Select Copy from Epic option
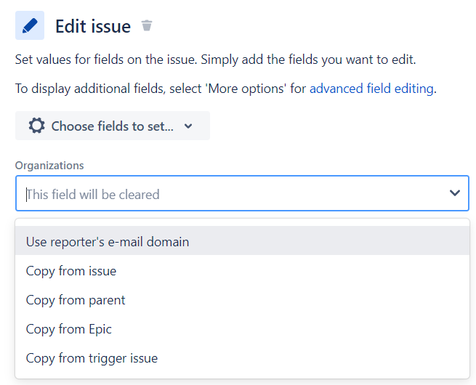 pyautogui.click(x=242, y=329)
